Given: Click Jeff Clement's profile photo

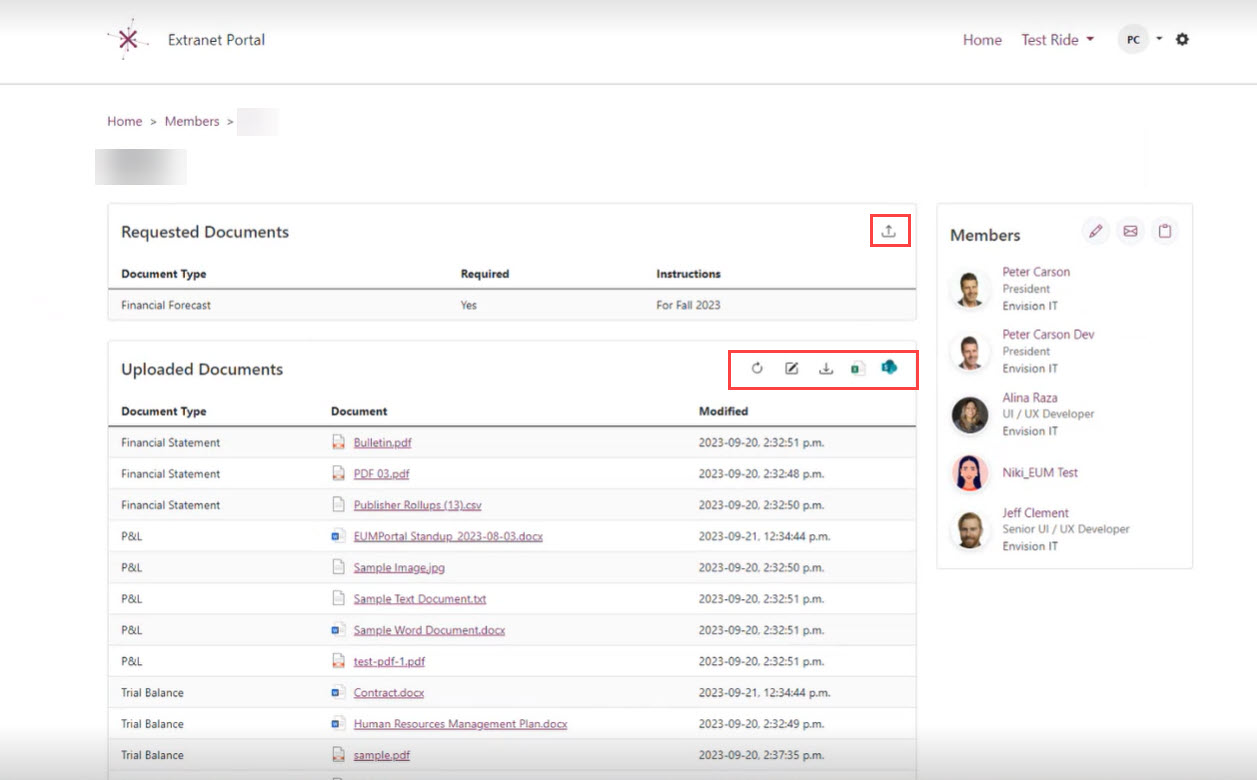Looking at the screenshot, I should point(969,530).
